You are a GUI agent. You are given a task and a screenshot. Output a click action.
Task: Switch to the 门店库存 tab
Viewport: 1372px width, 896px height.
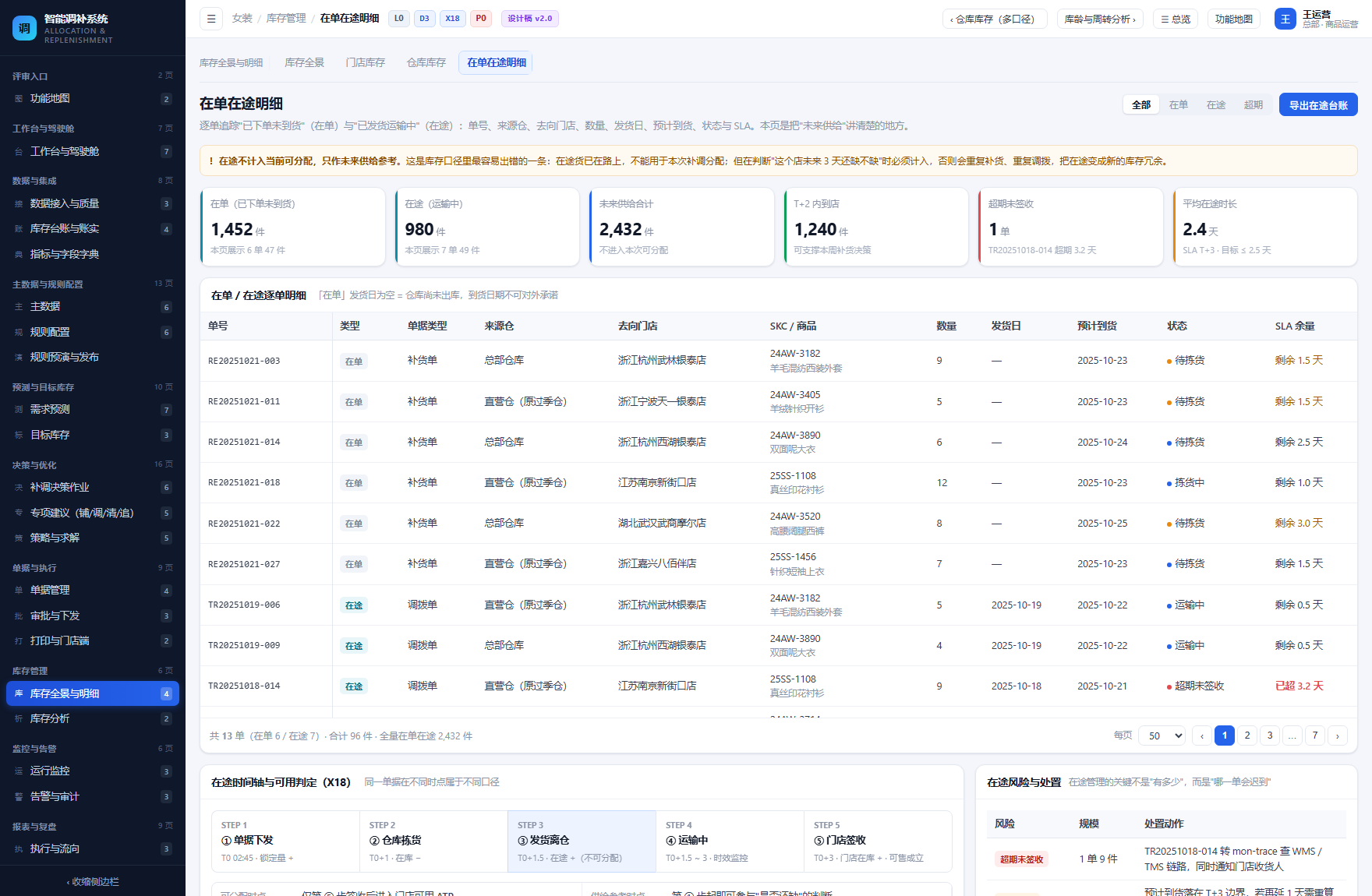pos(366,63)
